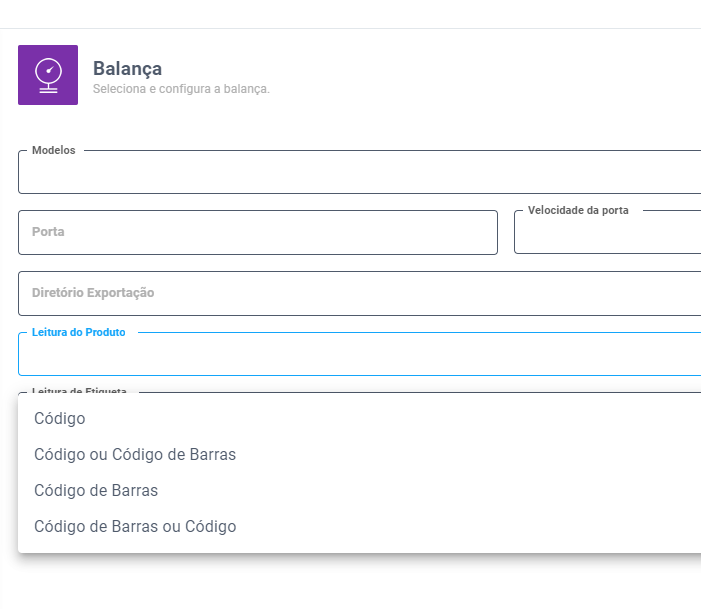Click the Leitura do Produto combo box
The width and height of the screenshot is (701, 609).
(360, 358)
